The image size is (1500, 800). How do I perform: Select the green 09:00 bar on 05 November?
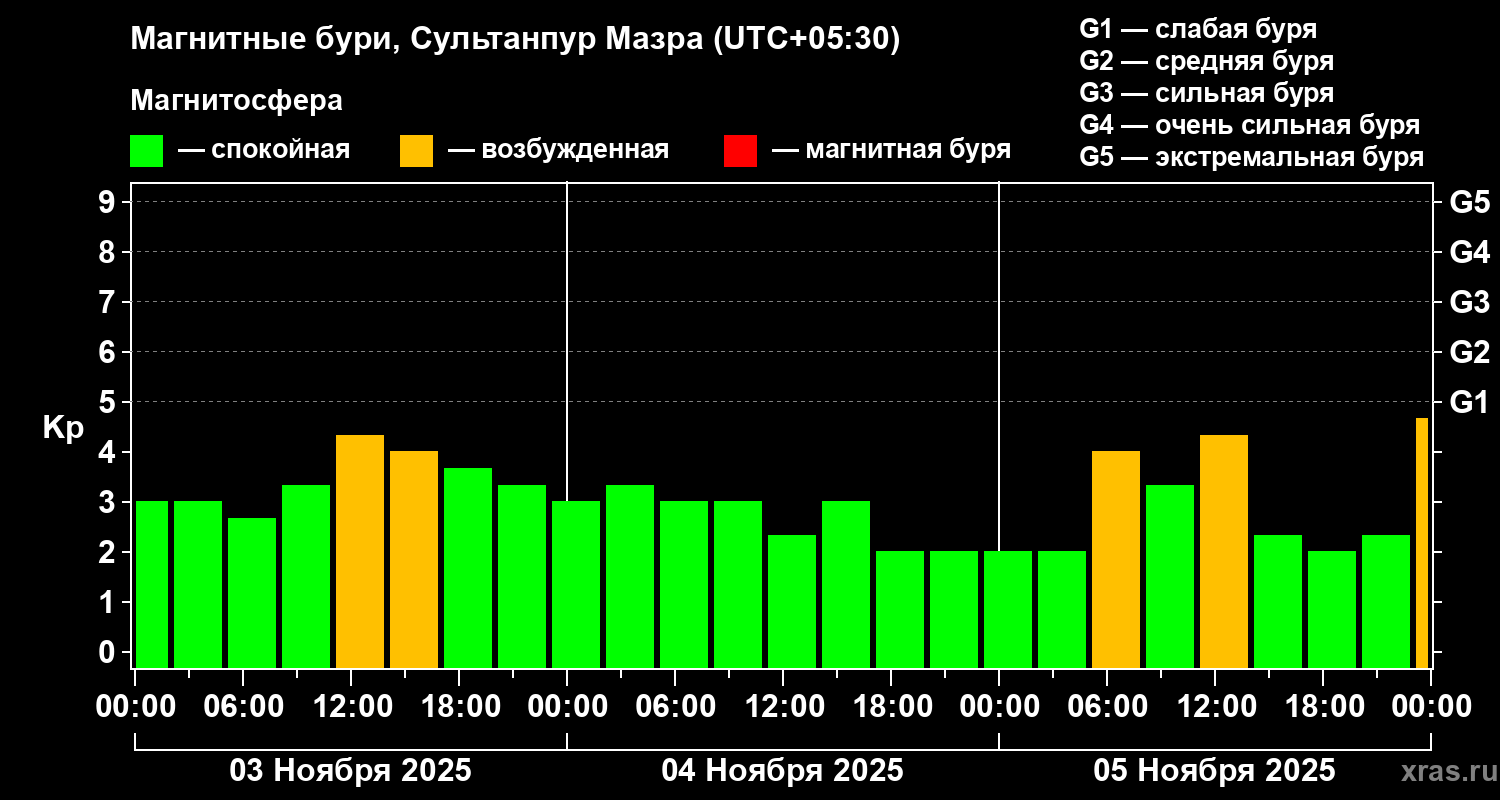pyautogui.click(x=1170, y=576)
